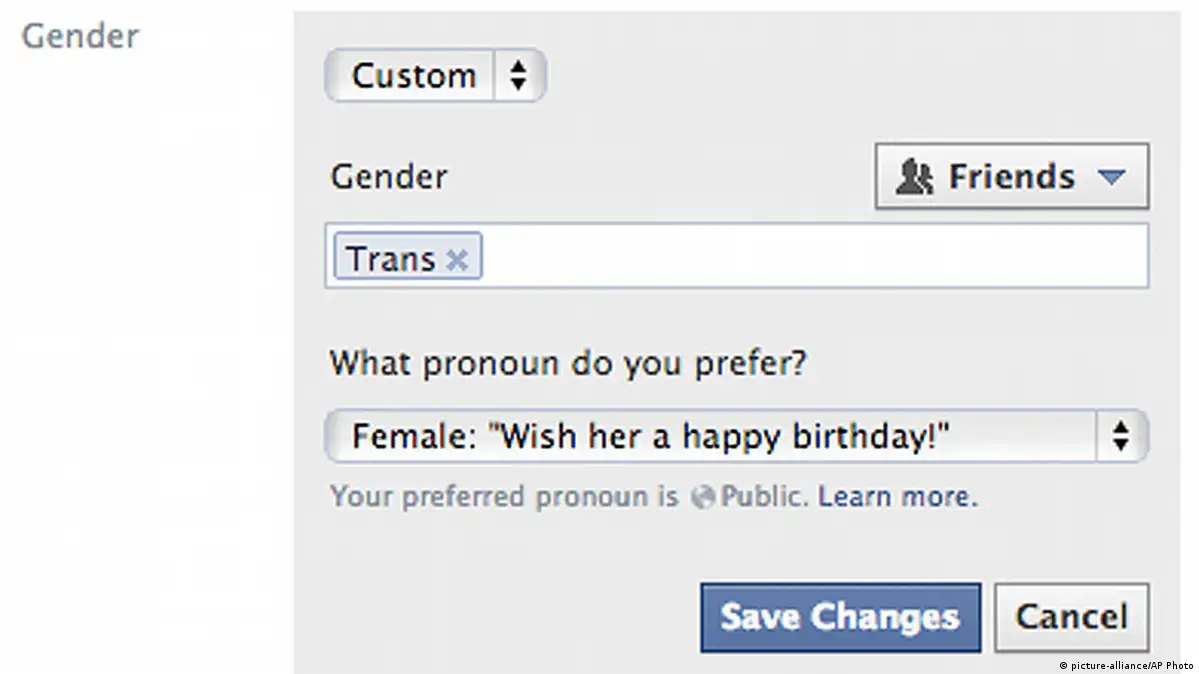This screenshot has width=1199, height=674.
Task: Remove the Trans gender tag
Action: (457, 260)
